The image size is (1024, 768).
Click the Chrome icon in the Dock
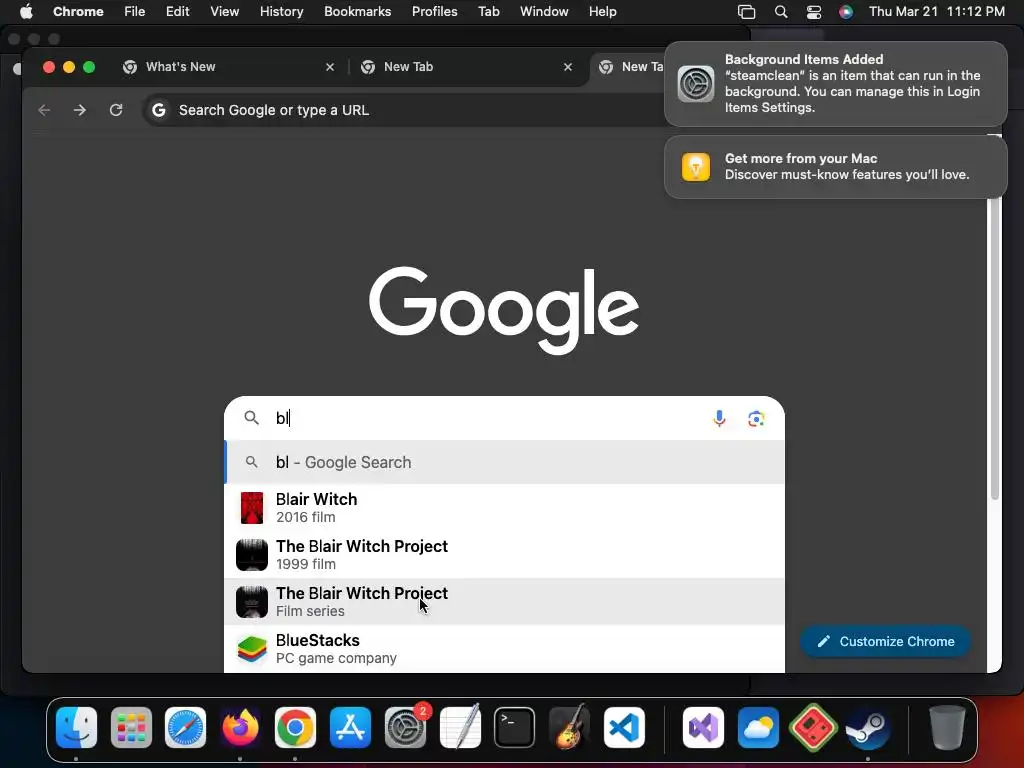295,728
